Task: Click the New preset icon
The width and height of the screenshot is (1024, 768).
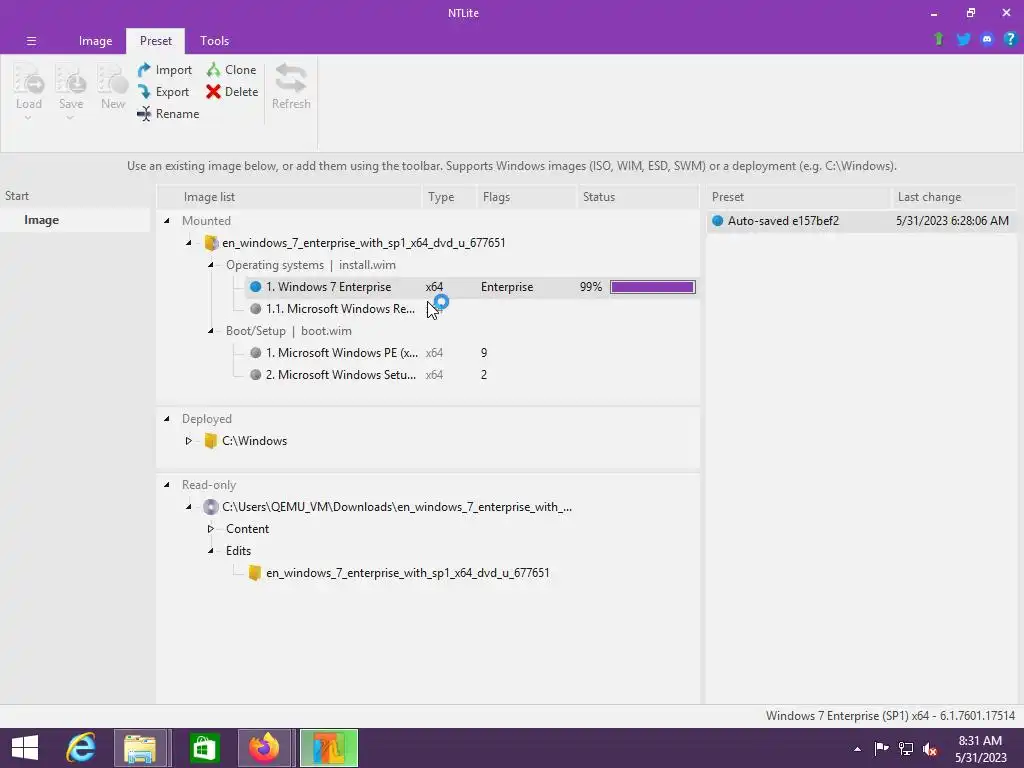Action: pyautogui.click(x=112, y=80)
